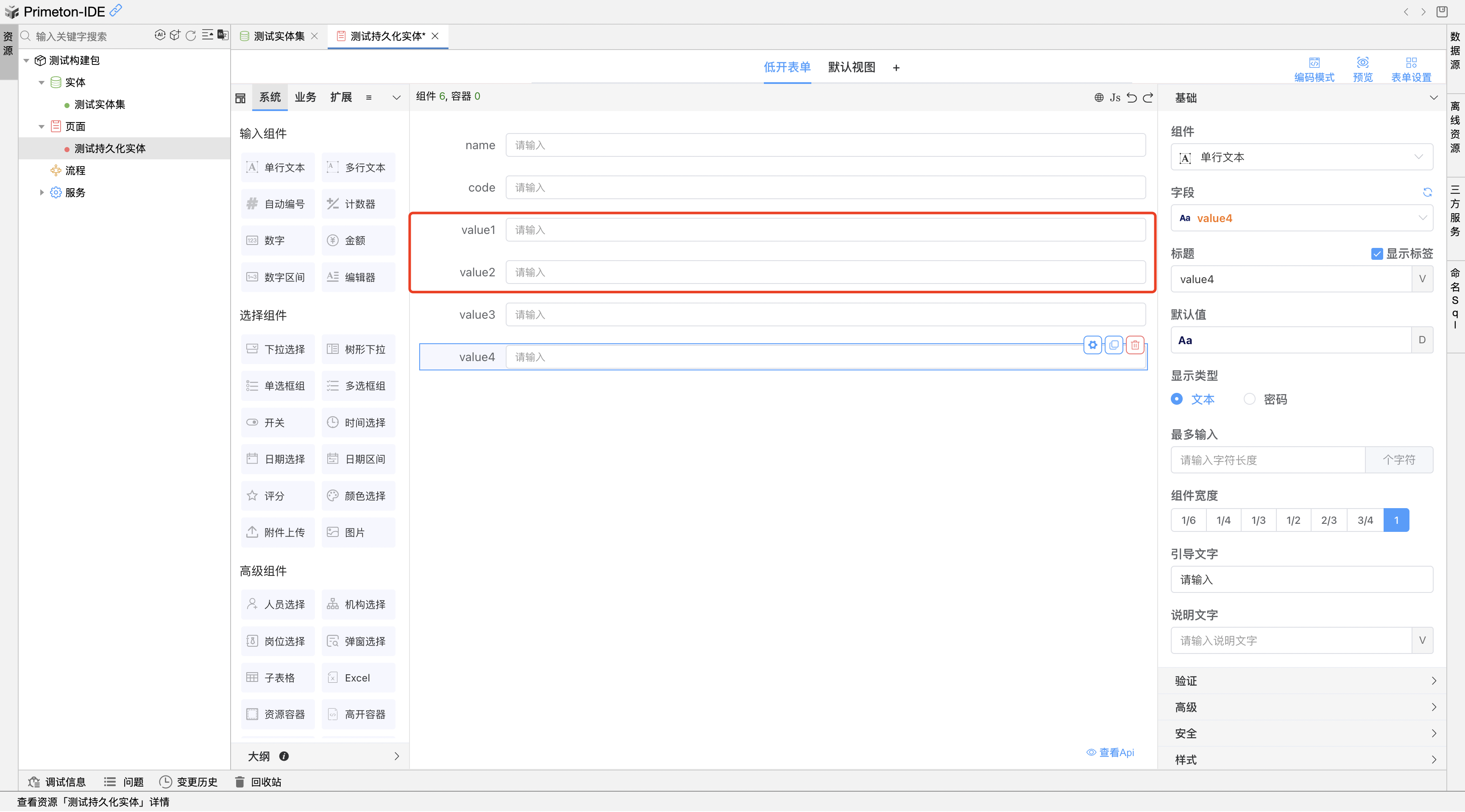Switch to the 默认视图 tab
This screenshot has width=1465, height=812.
click(x=851, y=67)
